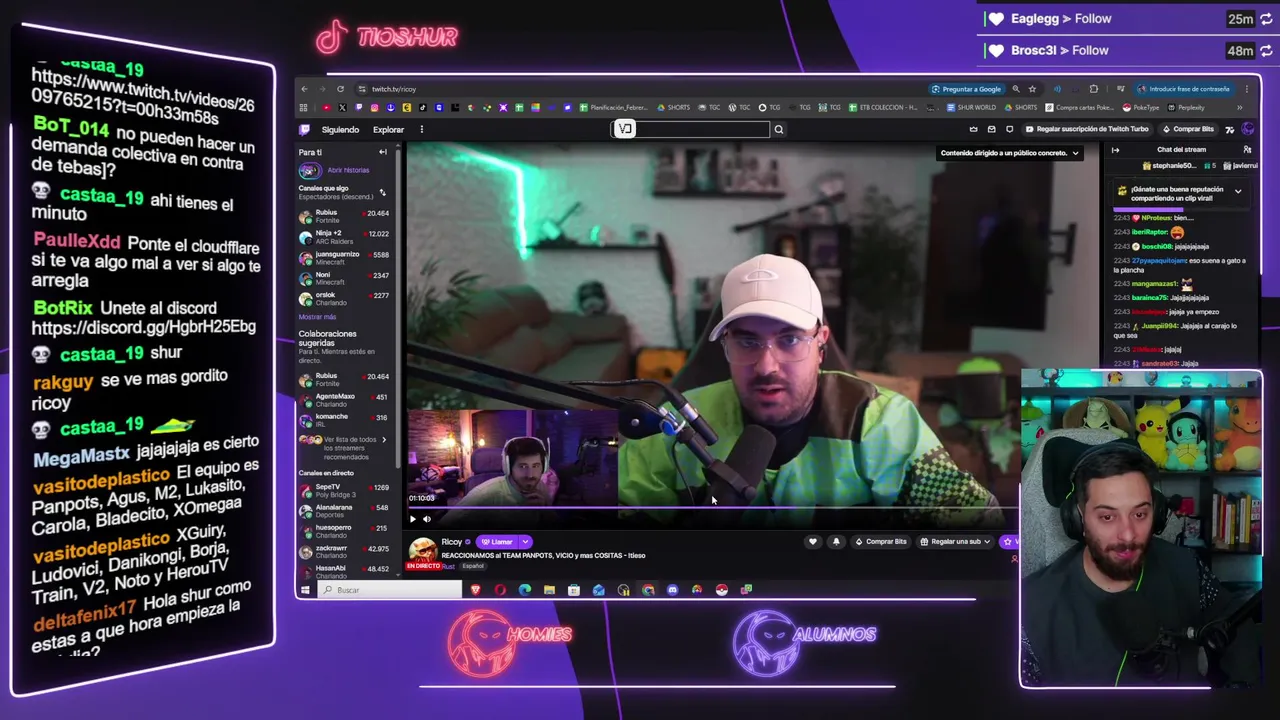1280x720 pixels.
Task: Click the purple Llamar button
Action: (498, 542)
